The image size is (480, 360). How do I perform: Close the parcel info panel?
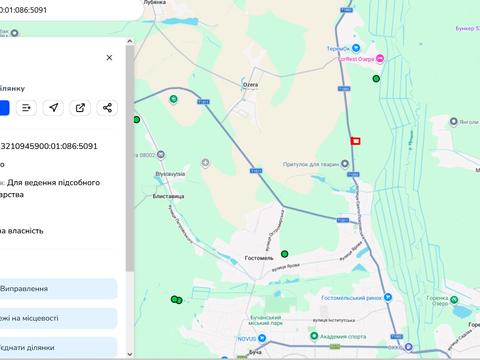pos(109,58)
